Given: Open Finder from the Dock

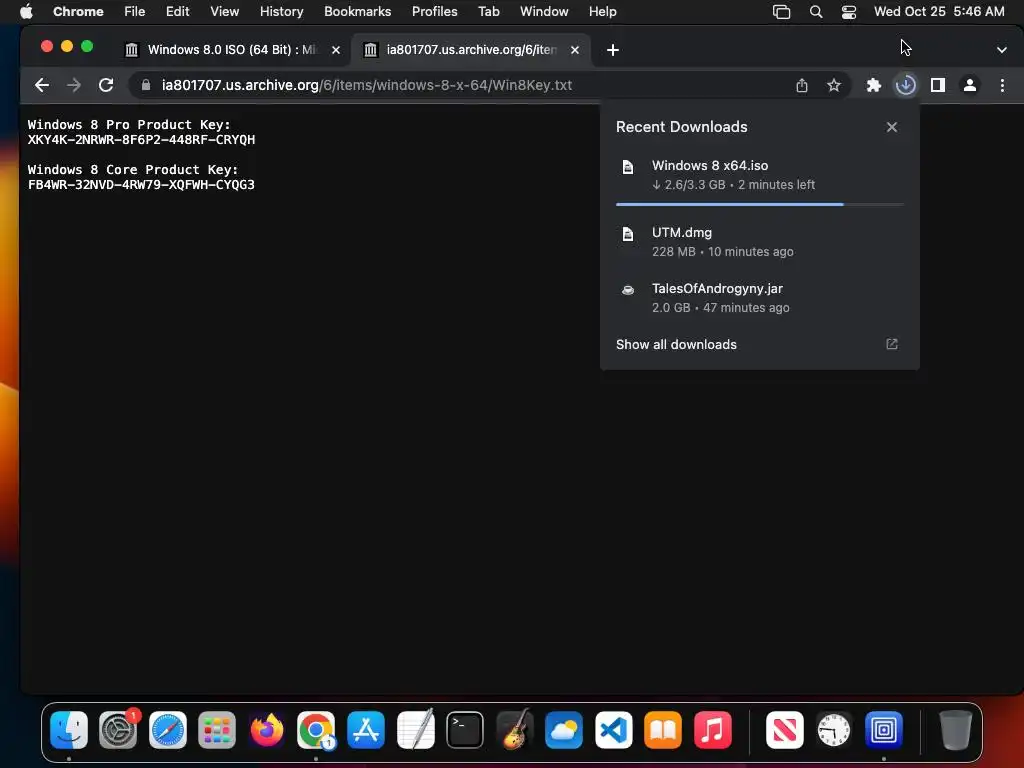Looking at the screenshot, I should click(x=69, y=730).
